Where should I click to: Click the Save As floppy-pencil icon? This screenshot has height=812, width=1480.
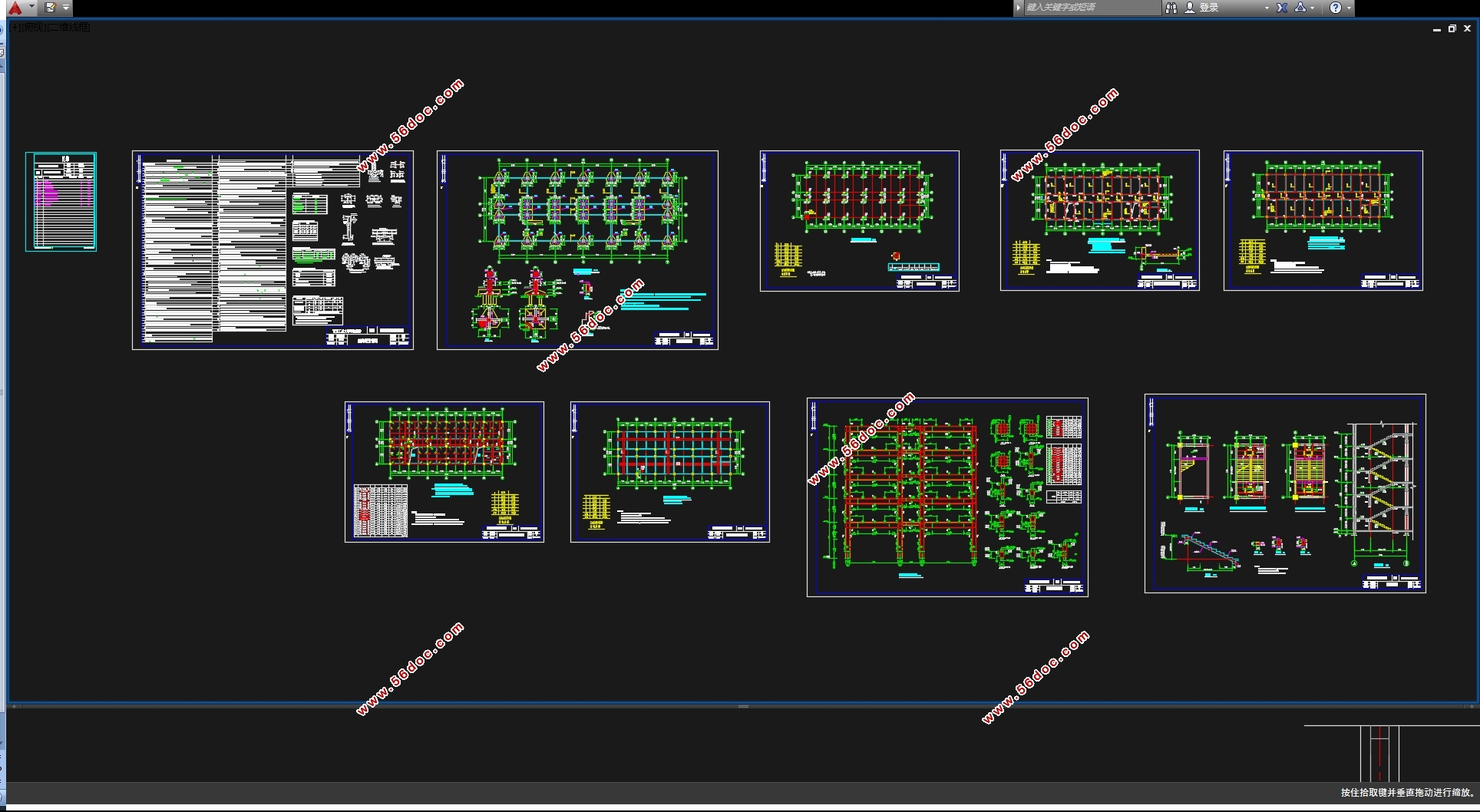coord(51,8)
